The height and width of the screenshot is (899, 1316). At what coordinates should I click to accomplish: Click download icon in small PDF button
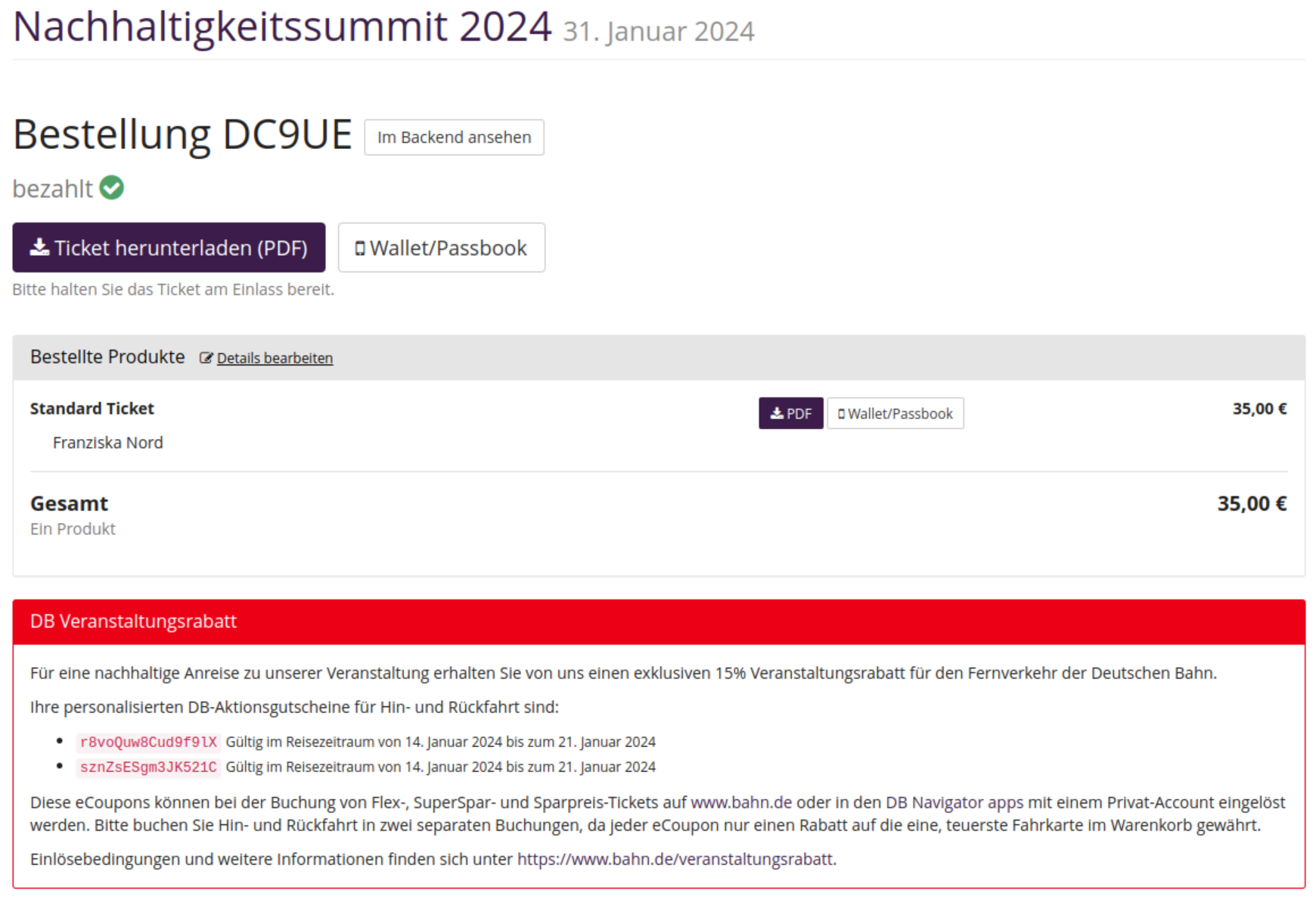click(777, 414)
